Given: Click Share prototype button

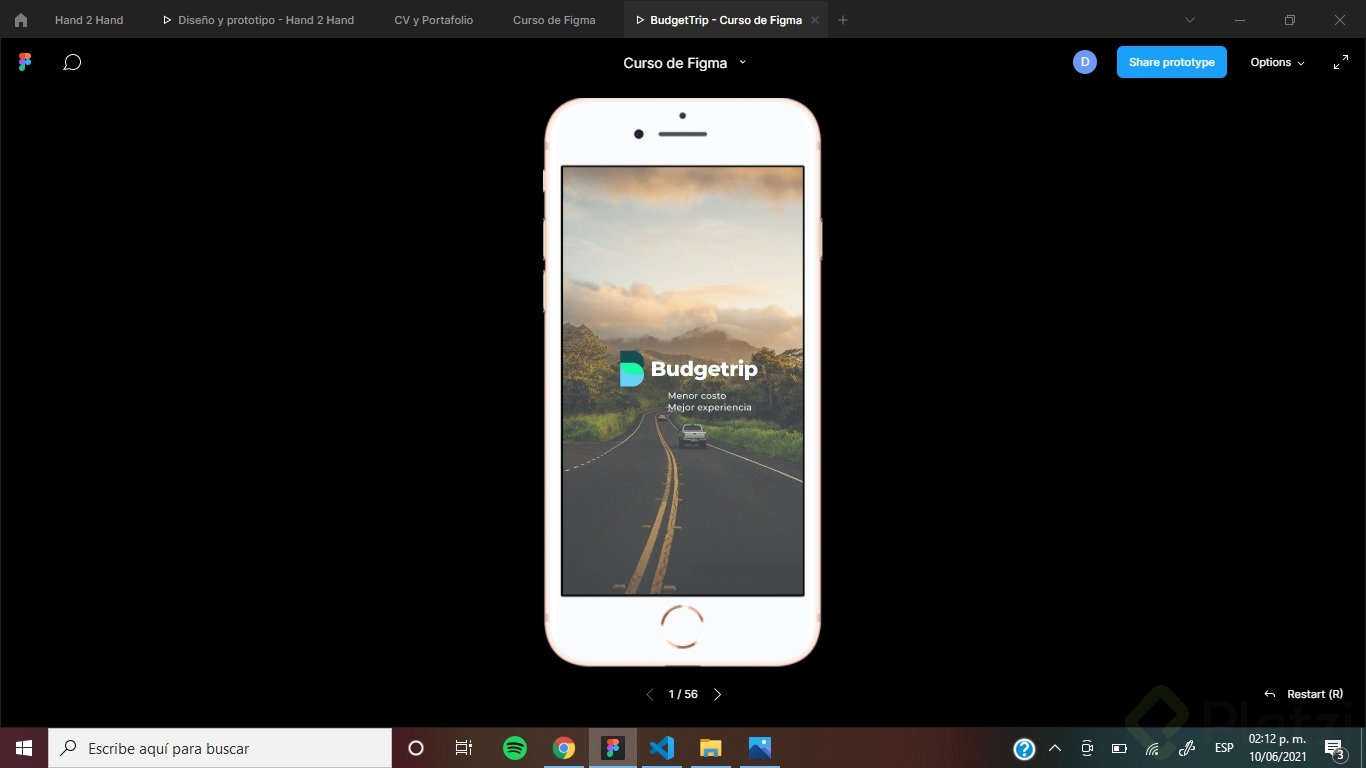Looking at the screenshot, I should (x=1171, y=62).
